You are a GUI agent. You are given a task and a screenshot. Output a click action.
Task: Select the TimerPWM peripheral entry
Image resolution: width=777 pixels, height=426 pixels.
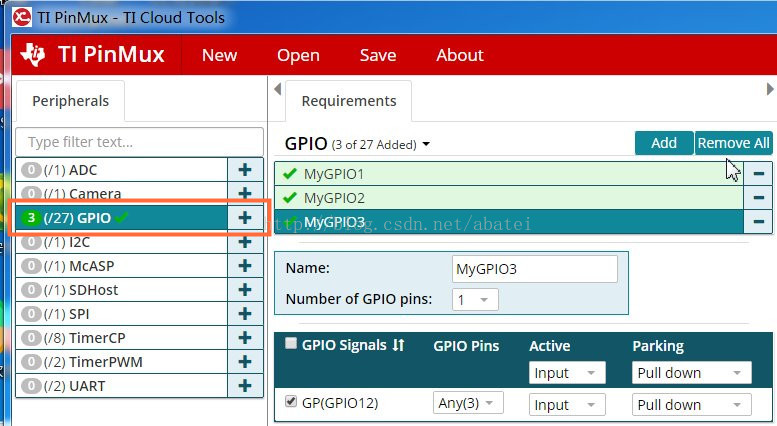pyautogui.click(x=121, y=362)
